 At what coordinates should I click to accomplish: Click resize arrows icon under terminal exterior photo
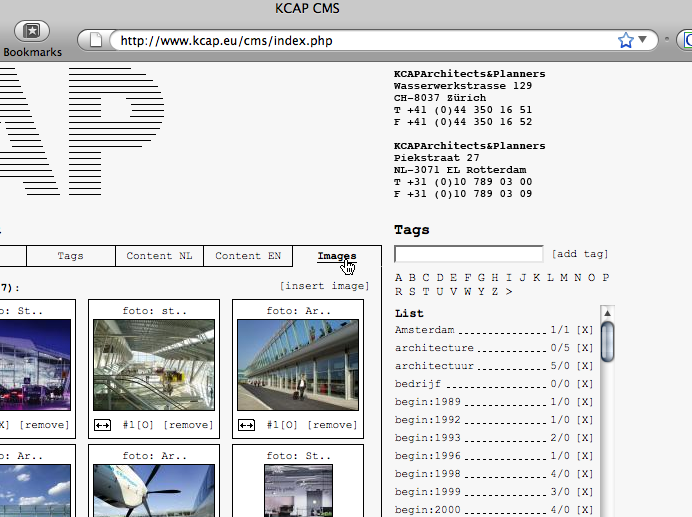point(247,425)
